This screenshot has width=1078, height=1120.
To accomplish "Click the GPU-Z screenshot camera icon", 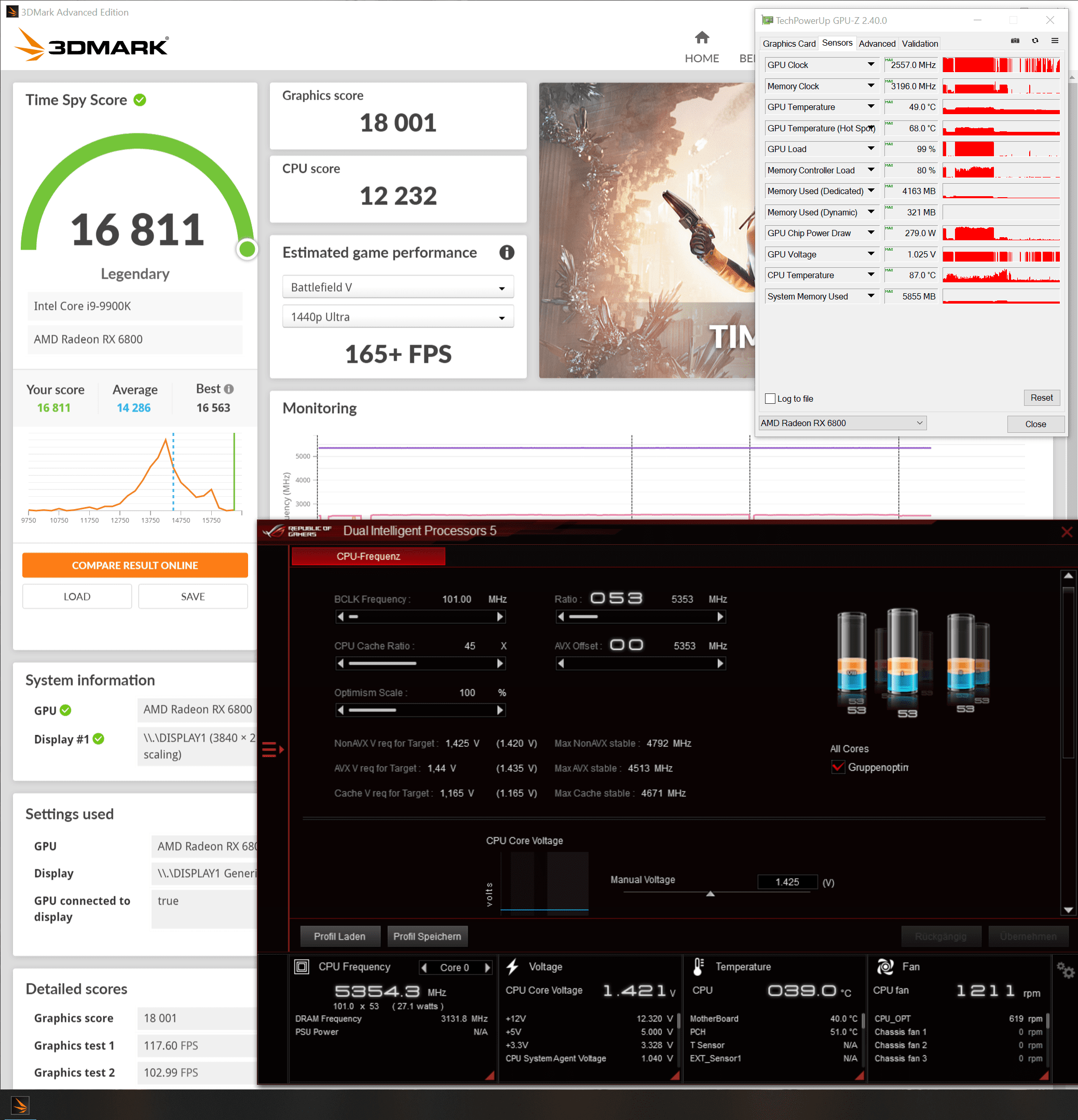I will pos(1015,41).
